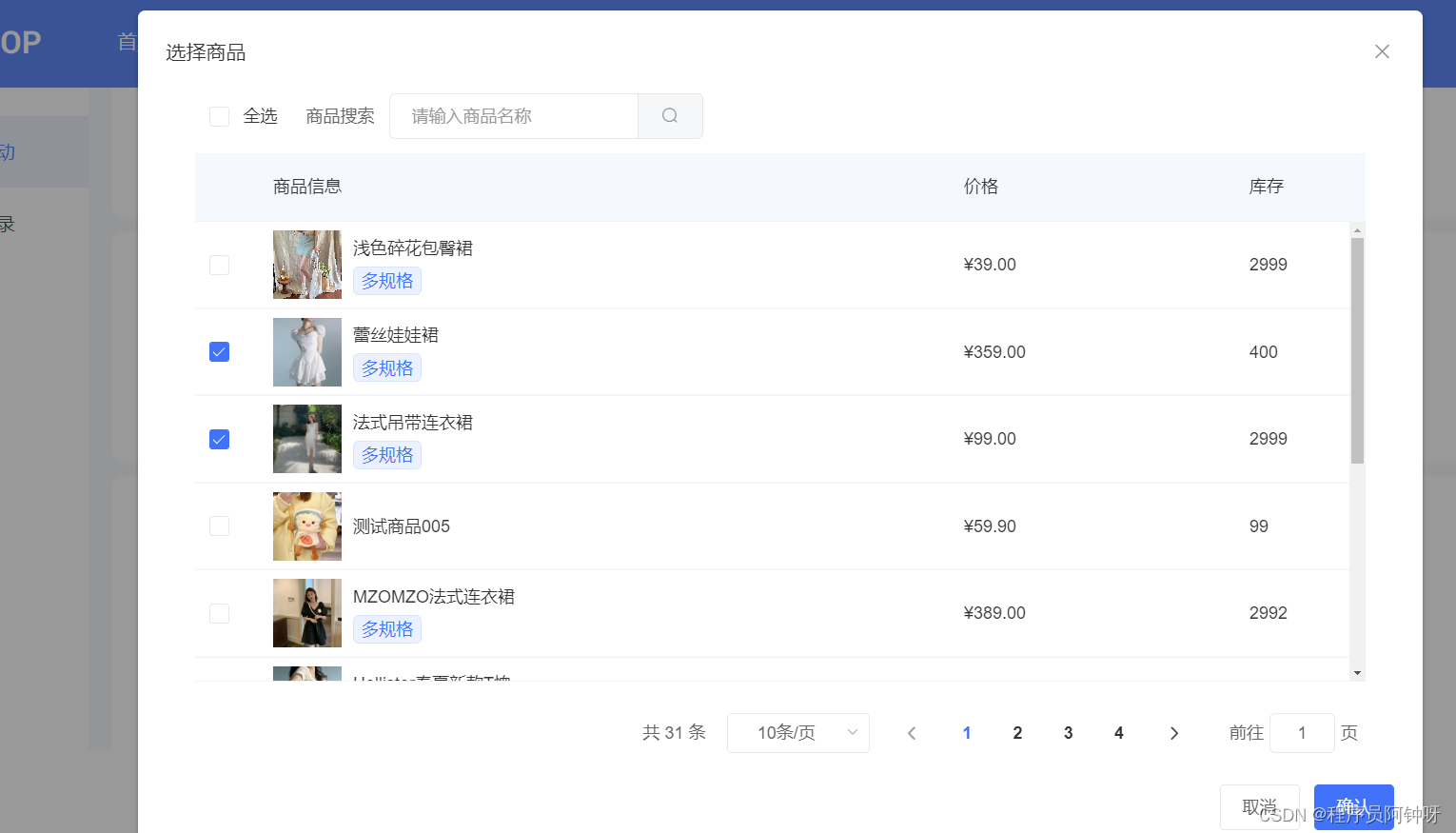
Task: Click the product name 蕾丝娃娃裙
Action: 396,335
